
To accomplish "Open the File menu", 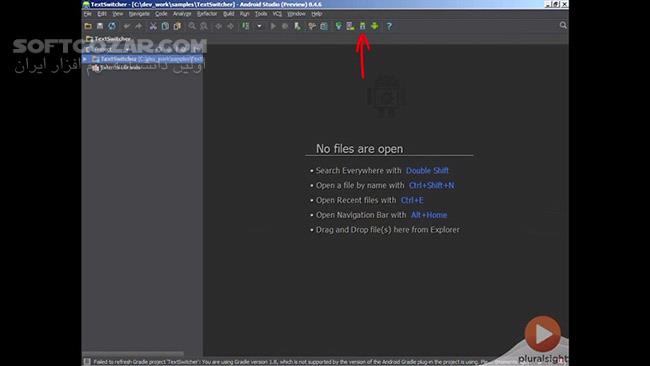I will [87, 14].
